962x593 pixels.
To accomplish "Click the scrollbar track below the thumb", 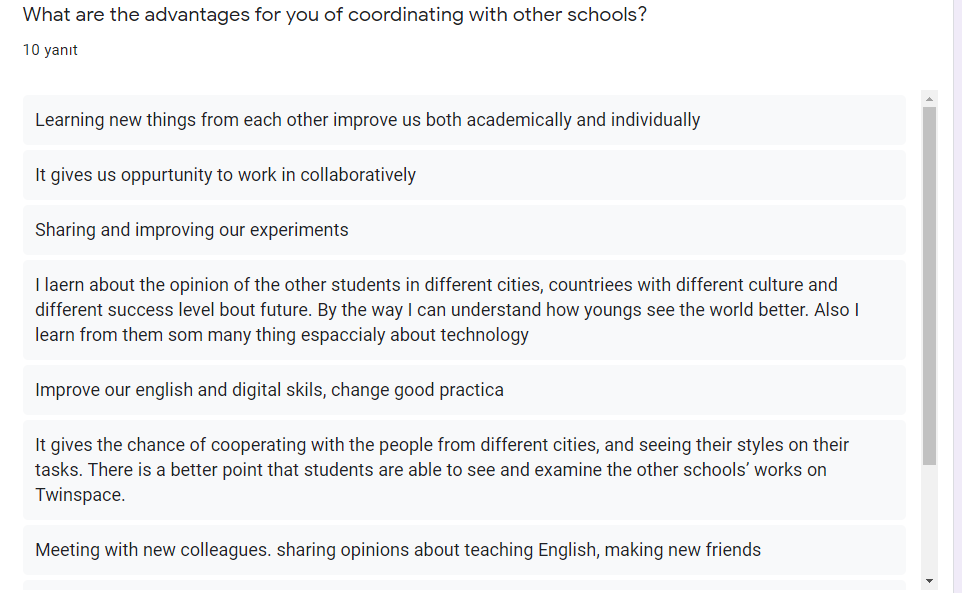I will 930,520.
